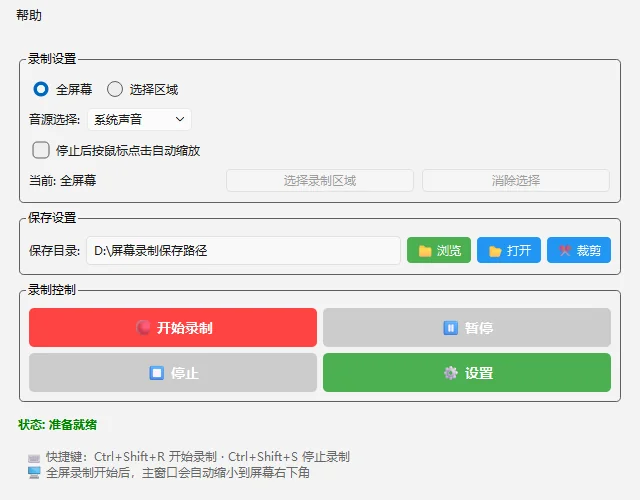Click the 保存目录 path input field

coord(243,250)
